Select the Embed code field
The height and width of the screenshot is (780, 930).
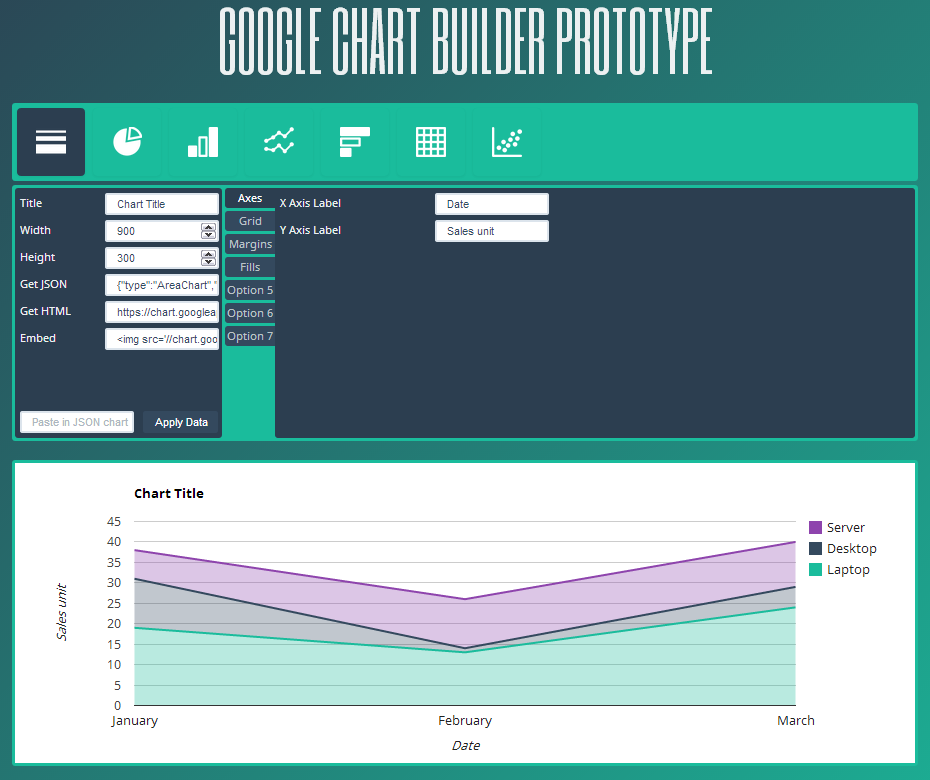point(162,339)
